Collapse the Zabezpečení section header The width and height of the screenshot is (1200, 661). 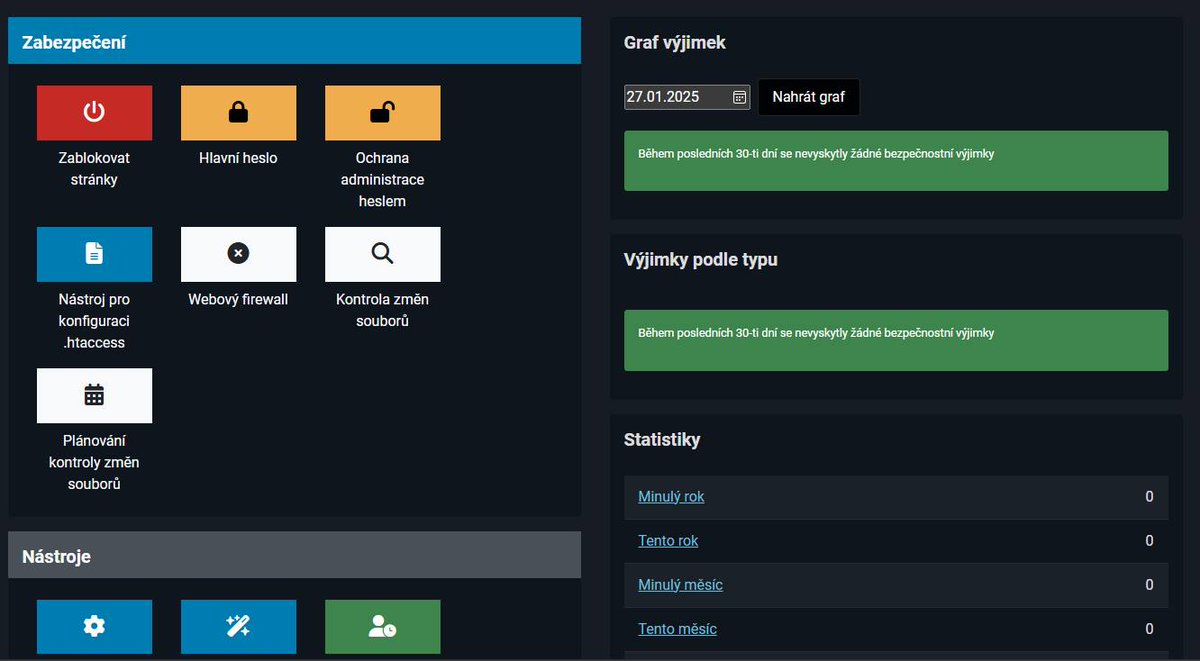click(x=294, y=40)
